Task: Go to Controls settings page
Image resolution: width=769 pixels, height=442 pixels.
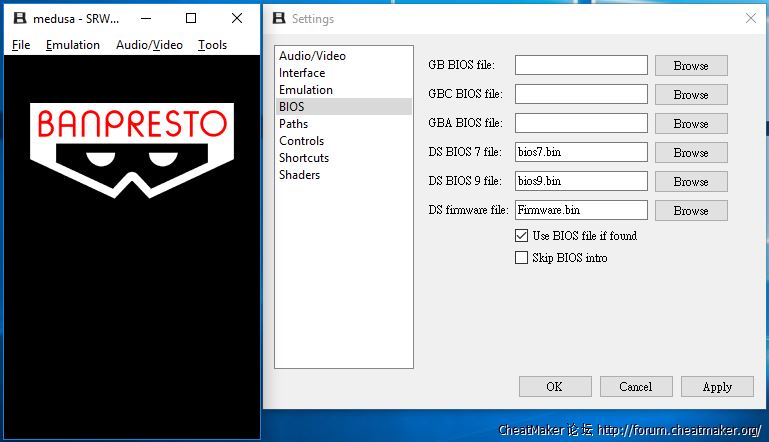Action: click(301, 141)
